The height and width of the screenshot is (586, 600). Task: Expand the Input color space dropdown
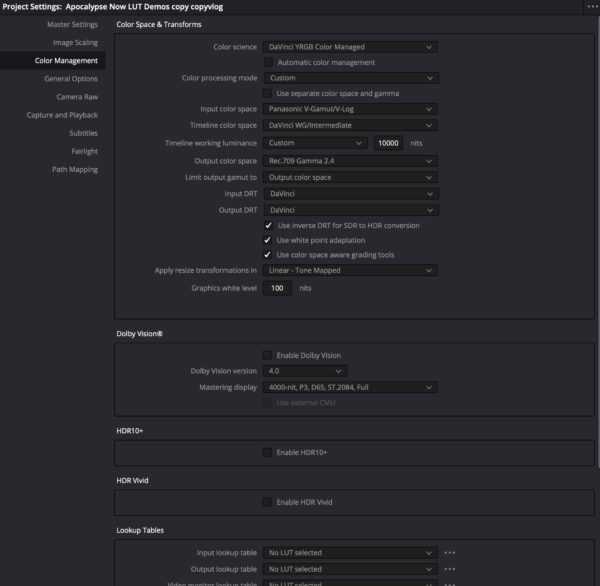(x=351, y=109)
